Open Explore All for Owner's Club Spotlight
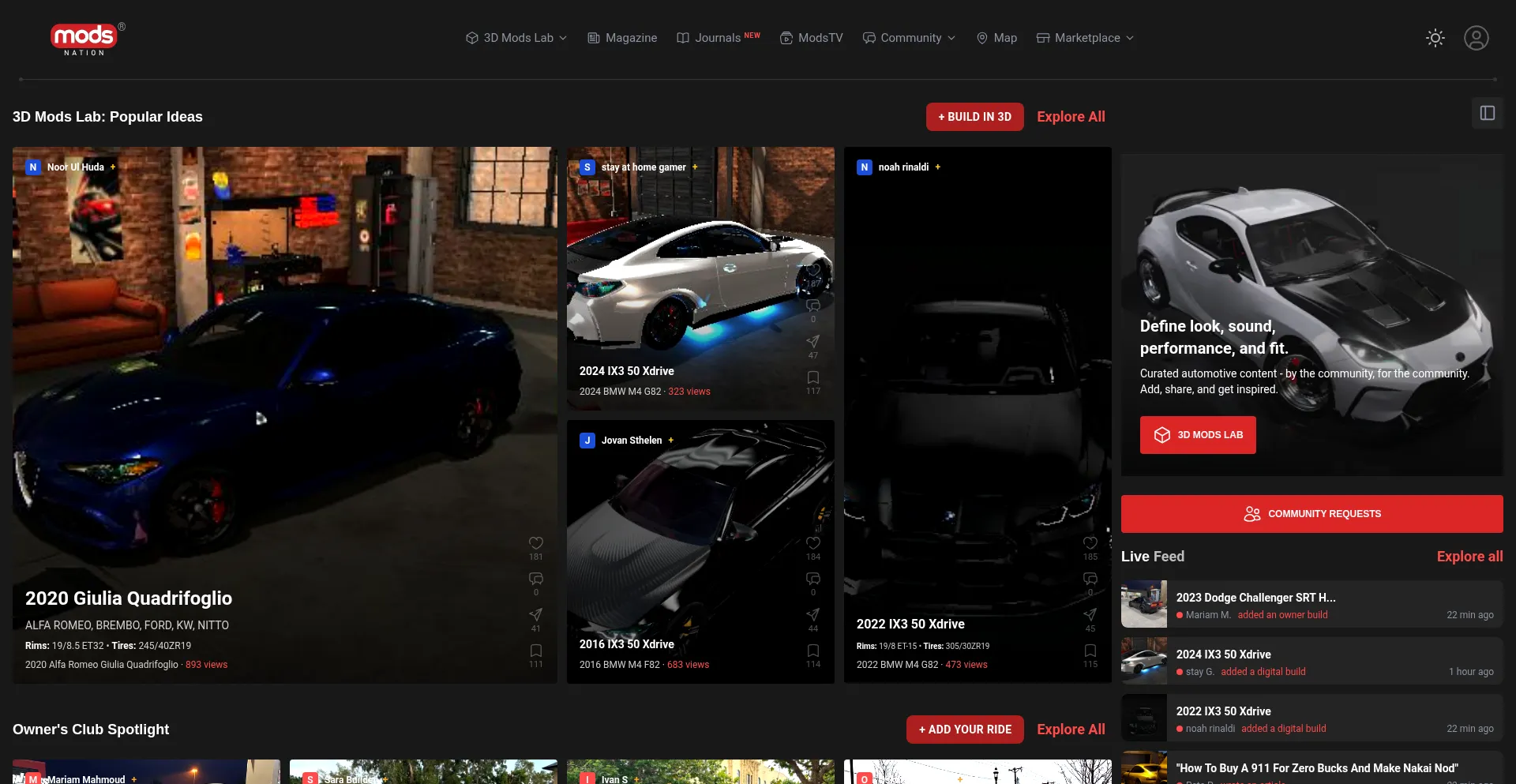Viewport: 1516px width, 784px height. [1071, 730]
